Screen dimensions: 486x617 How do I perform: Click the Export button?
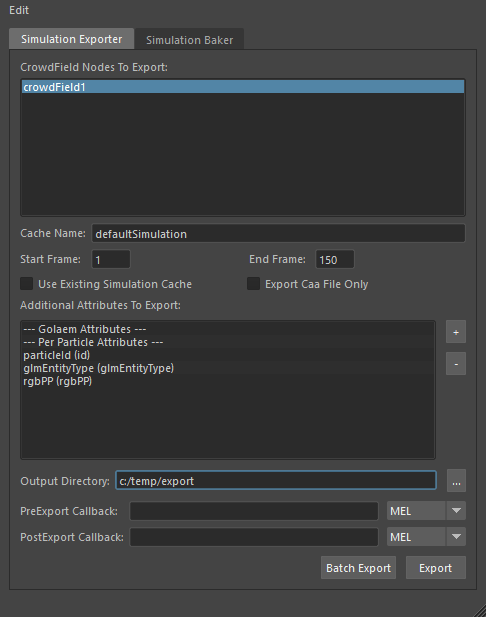(x=436, y=567)
